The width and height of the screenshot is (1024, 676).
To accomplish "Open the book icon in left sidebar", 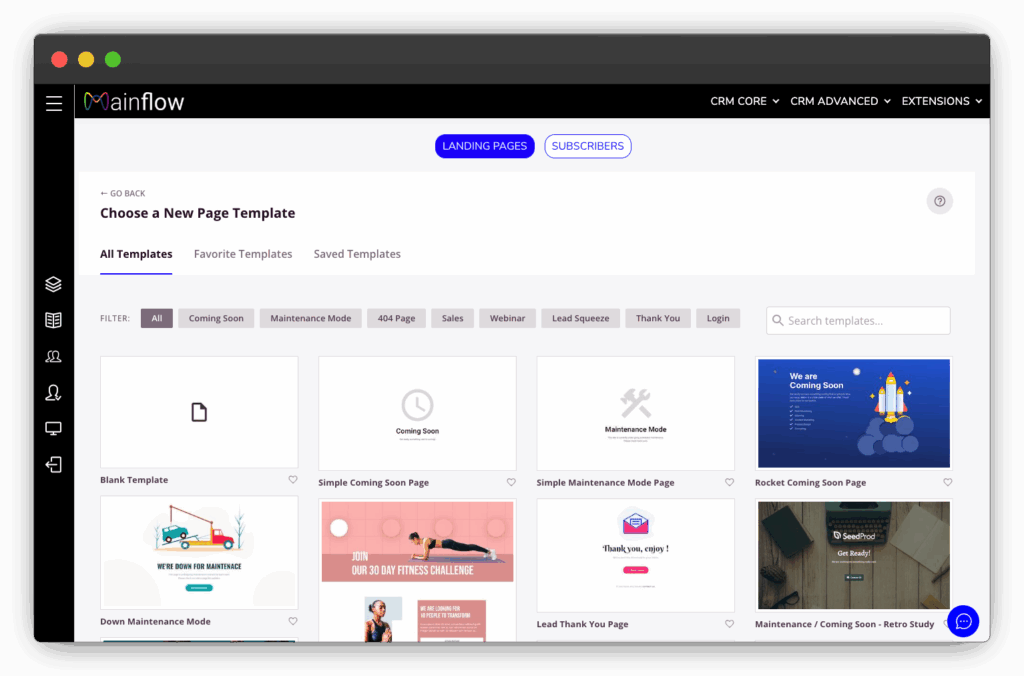I will click(54, 320).
